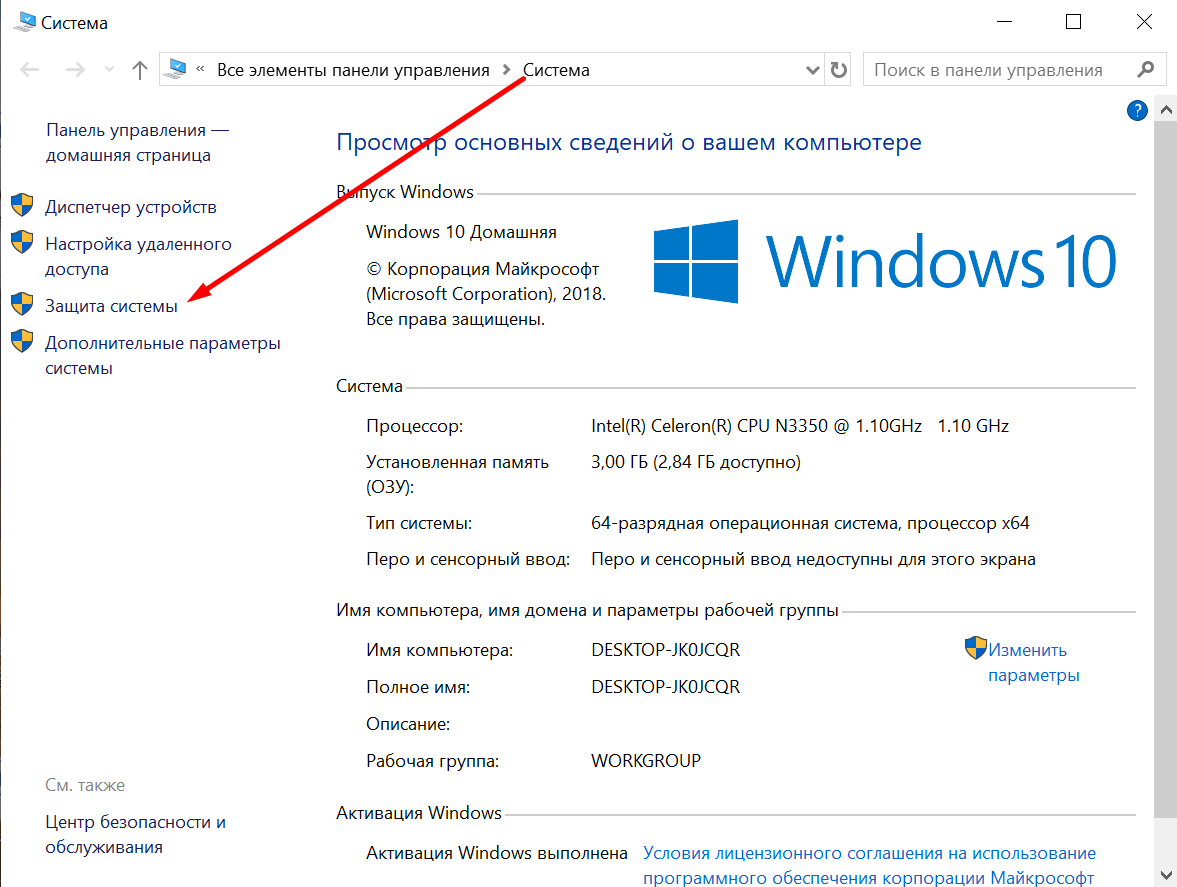Click the Перо и сенсорный ввод недоступны value

[x=813, y=559]
